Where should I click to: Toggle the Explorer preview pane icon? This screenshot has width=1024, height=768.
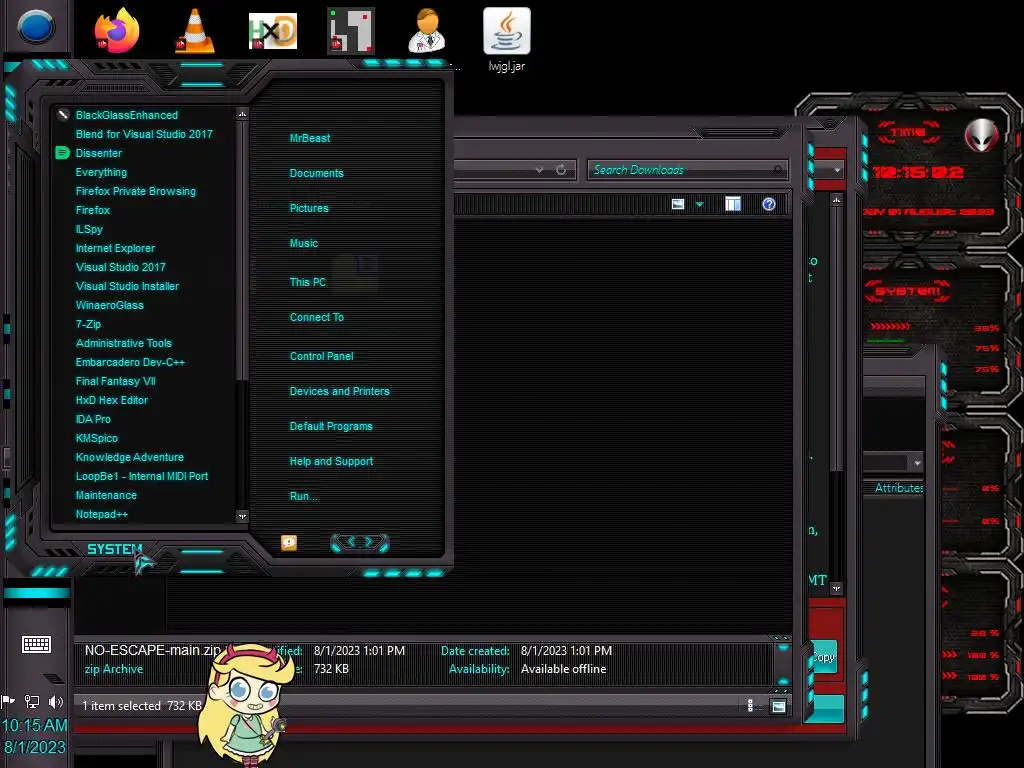[733, 204]
